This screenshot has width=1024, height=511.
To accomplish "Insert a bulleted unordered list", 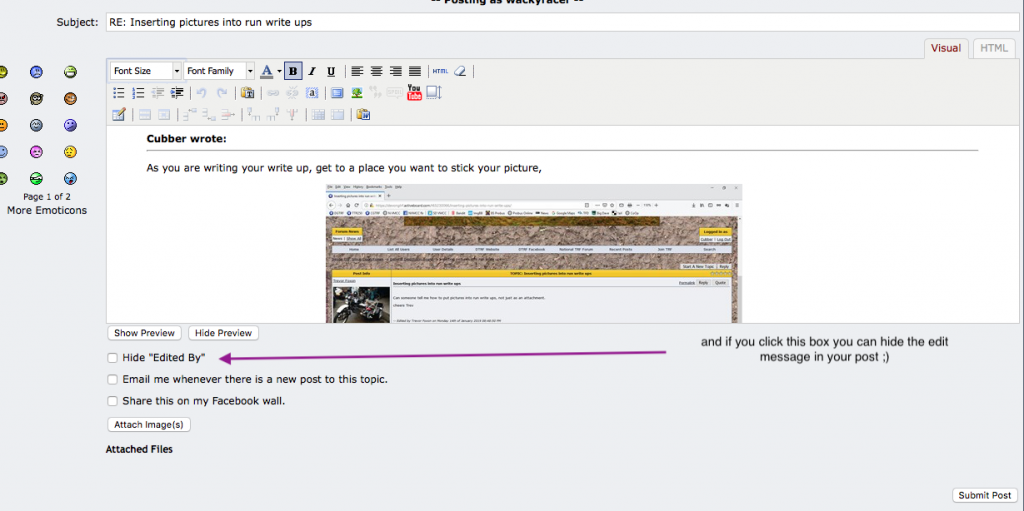I will (119, 93).
